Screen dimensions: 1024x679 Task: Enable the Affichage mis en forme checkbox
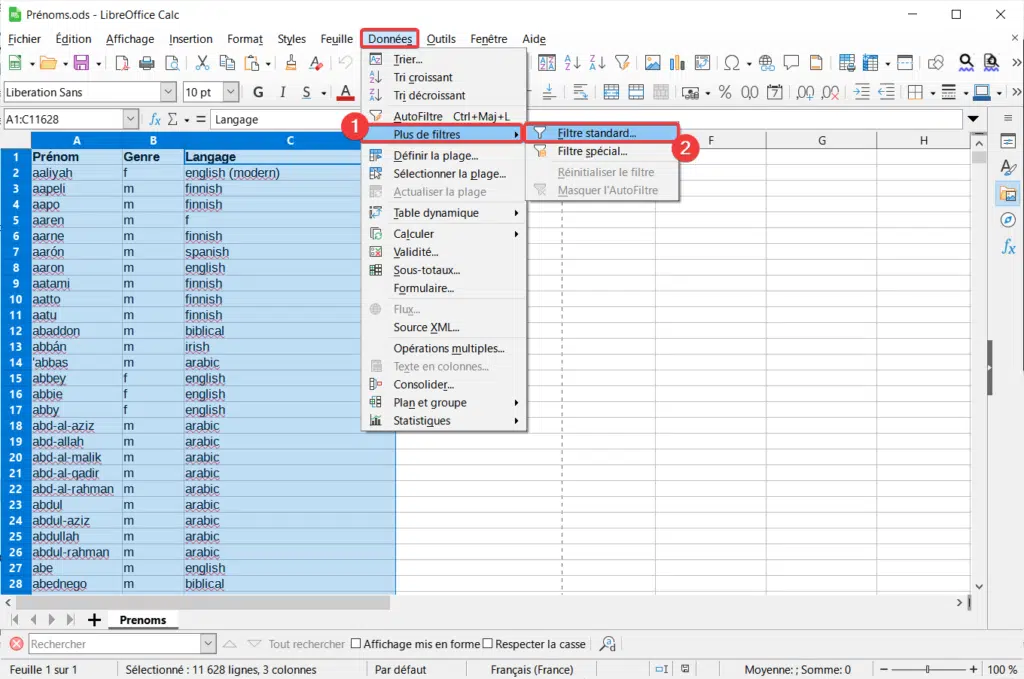click(x=356, y=644)
